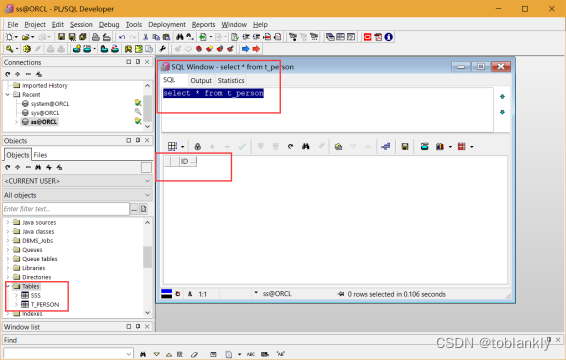Screen dimensions: 566x360
Task: Switch to the Statistics tab
Action: (231, 81)
